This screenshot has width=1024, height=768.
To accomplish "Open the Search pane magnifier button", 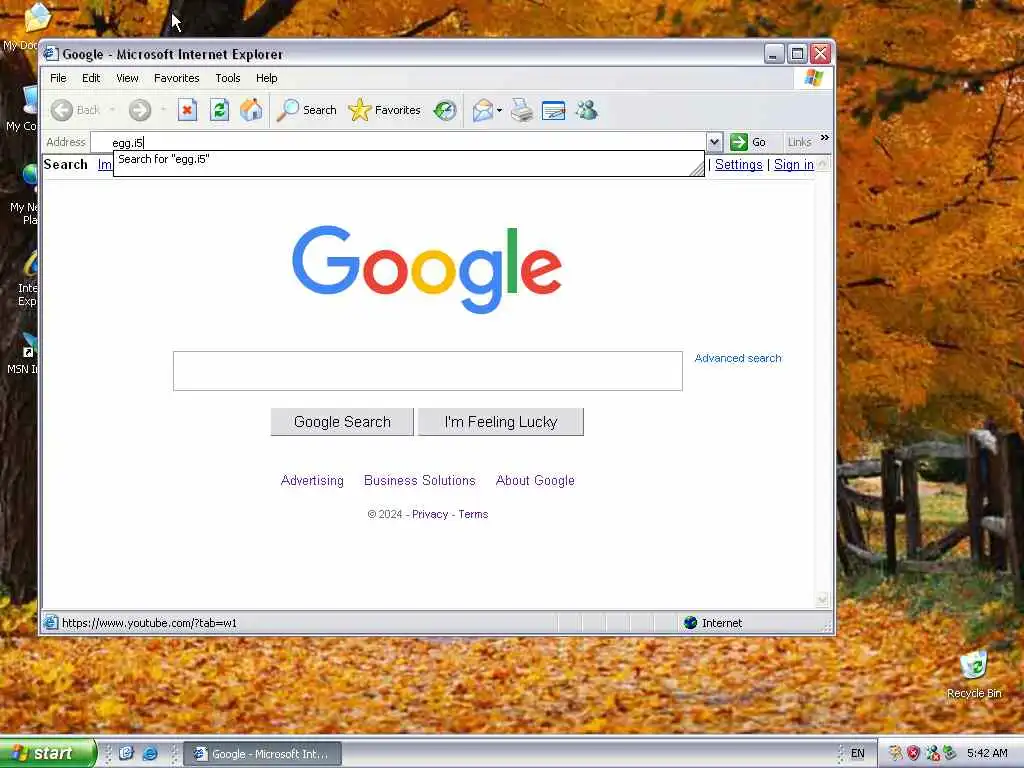I will [306, 110].
